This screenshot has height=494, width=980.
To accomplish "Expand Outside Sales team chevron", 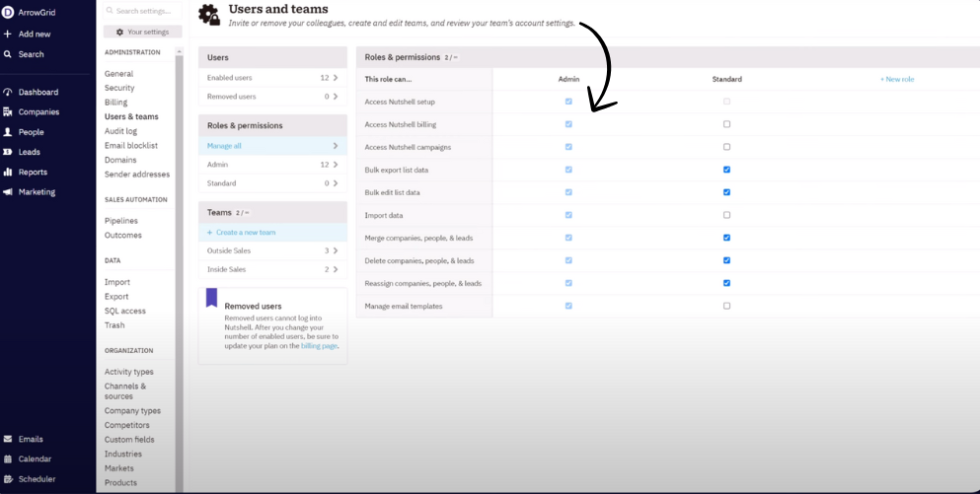I will (x=336, y=251).
